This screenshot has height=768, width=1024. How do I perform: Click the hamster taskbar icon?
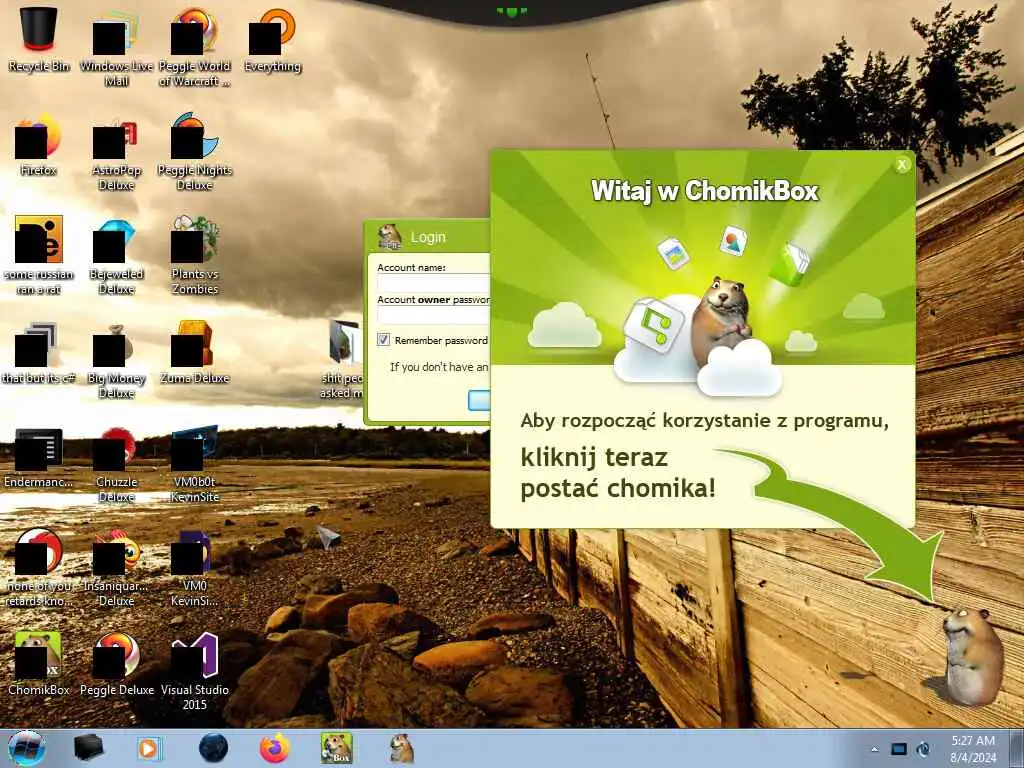click(x=400, y=748)
